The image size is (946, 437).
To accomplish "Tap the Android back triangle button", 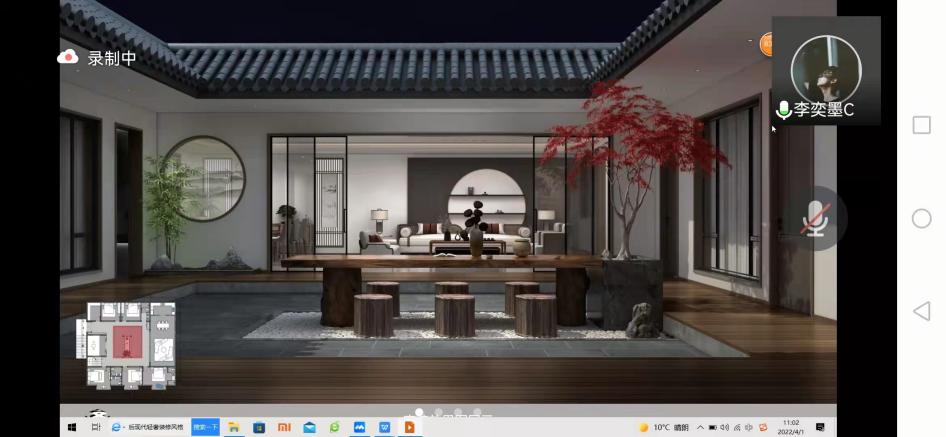I will click(x=921, y=311).
